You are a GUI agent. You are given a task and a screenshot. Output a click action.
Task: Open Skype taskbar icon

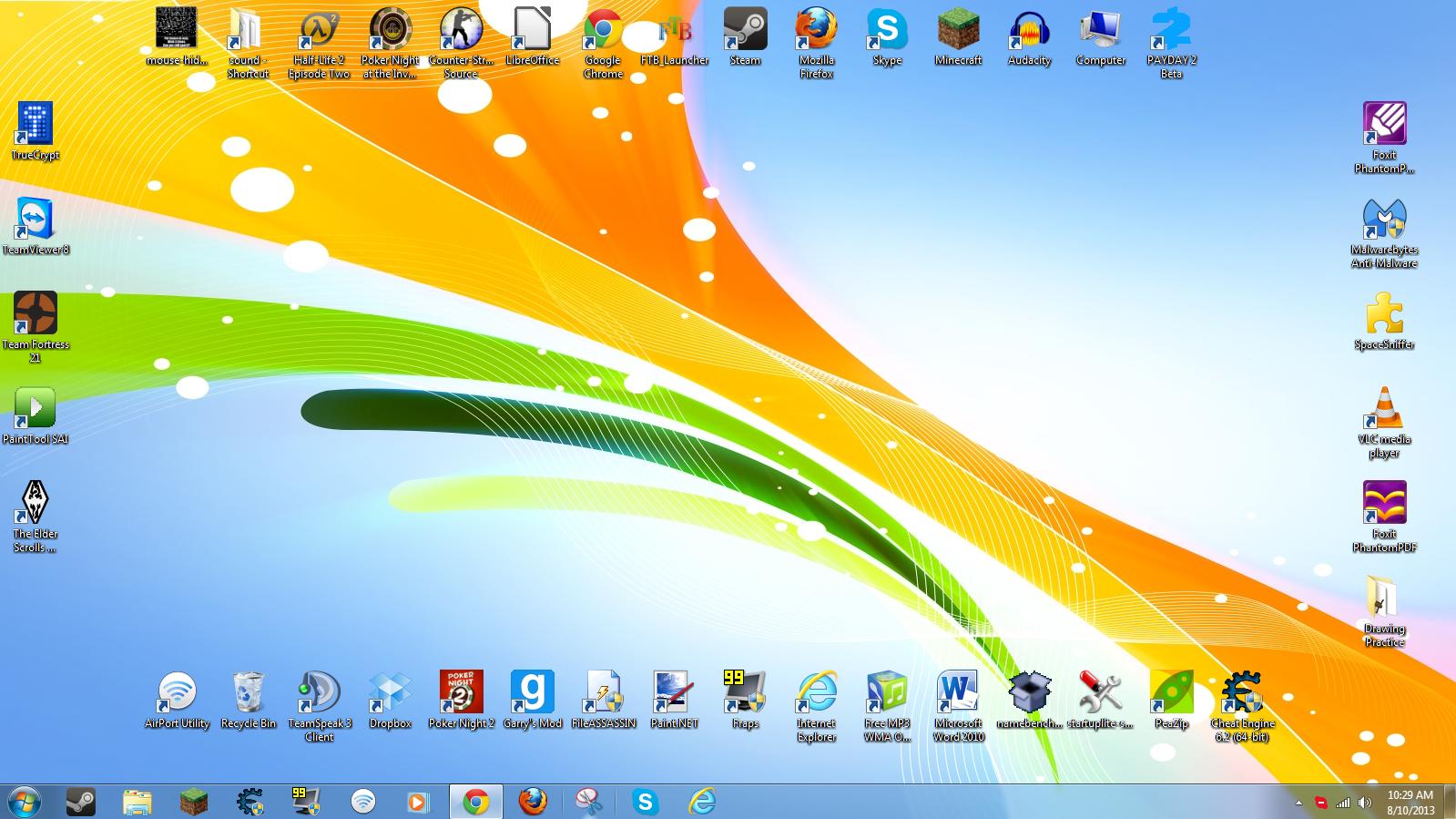pos(646,802)
